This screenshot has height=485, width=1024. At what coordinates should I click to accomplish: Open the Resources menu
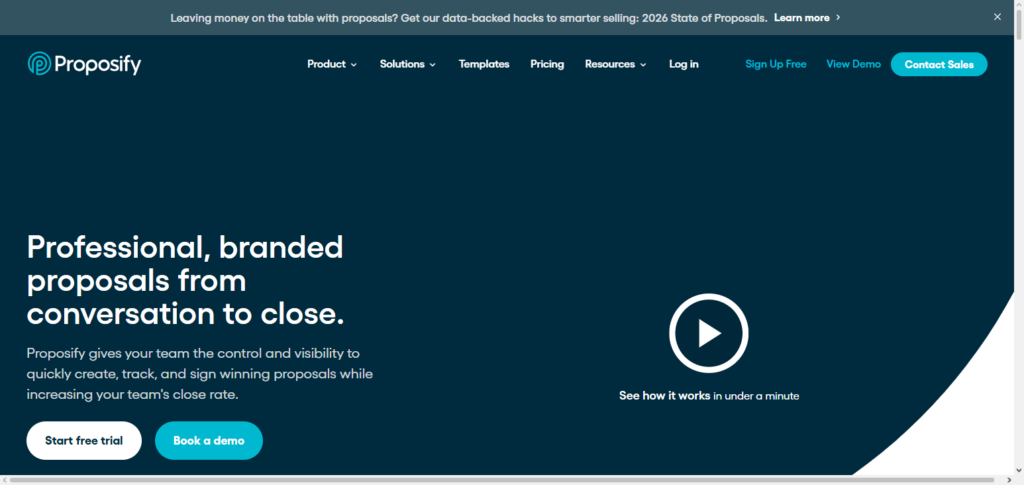coord(616,64)
